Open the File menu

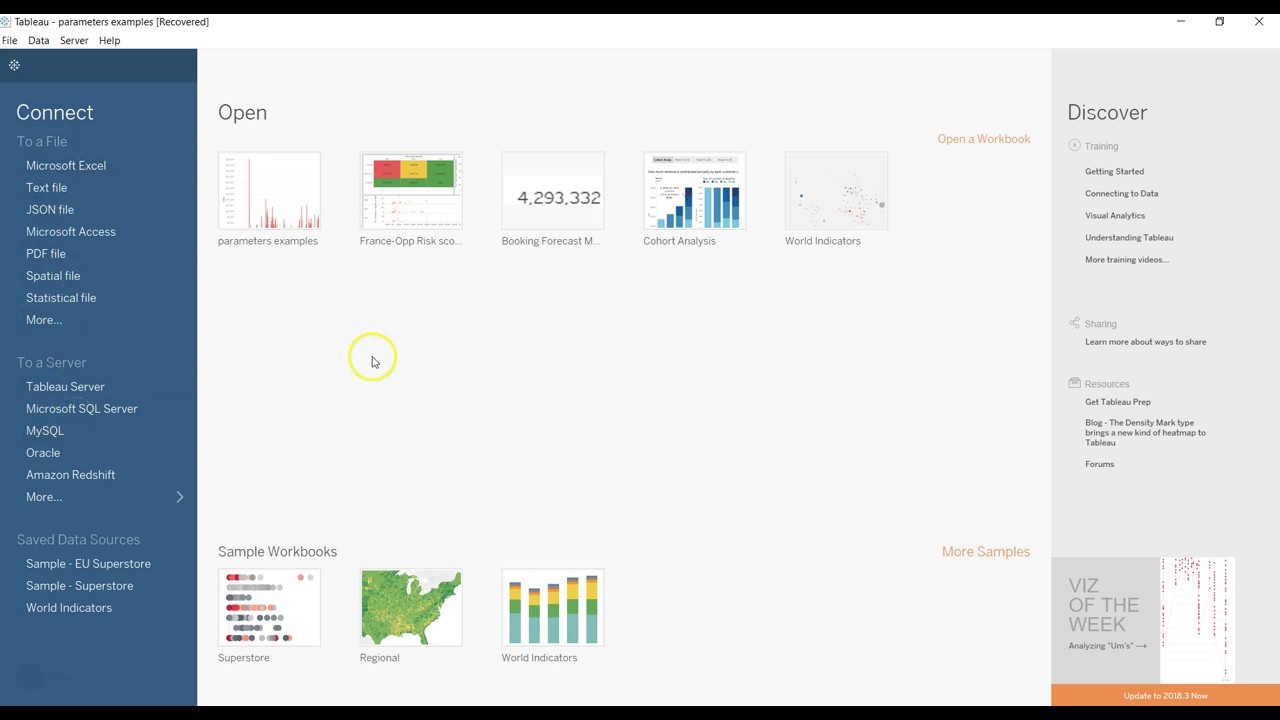tap(10, 41)
